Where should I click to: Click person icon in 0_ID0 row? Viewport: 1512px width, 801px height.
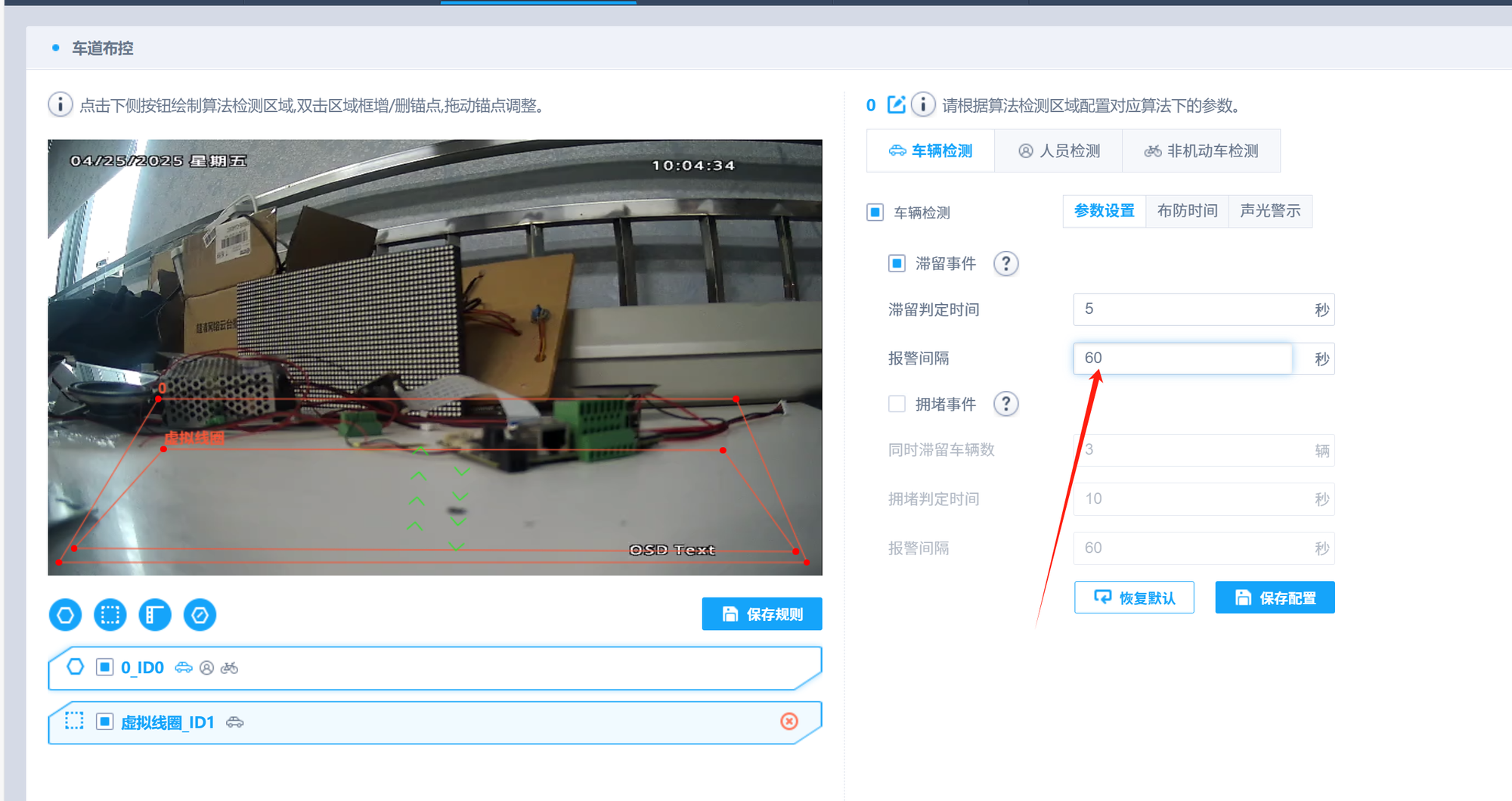click(x=206, y=668)
